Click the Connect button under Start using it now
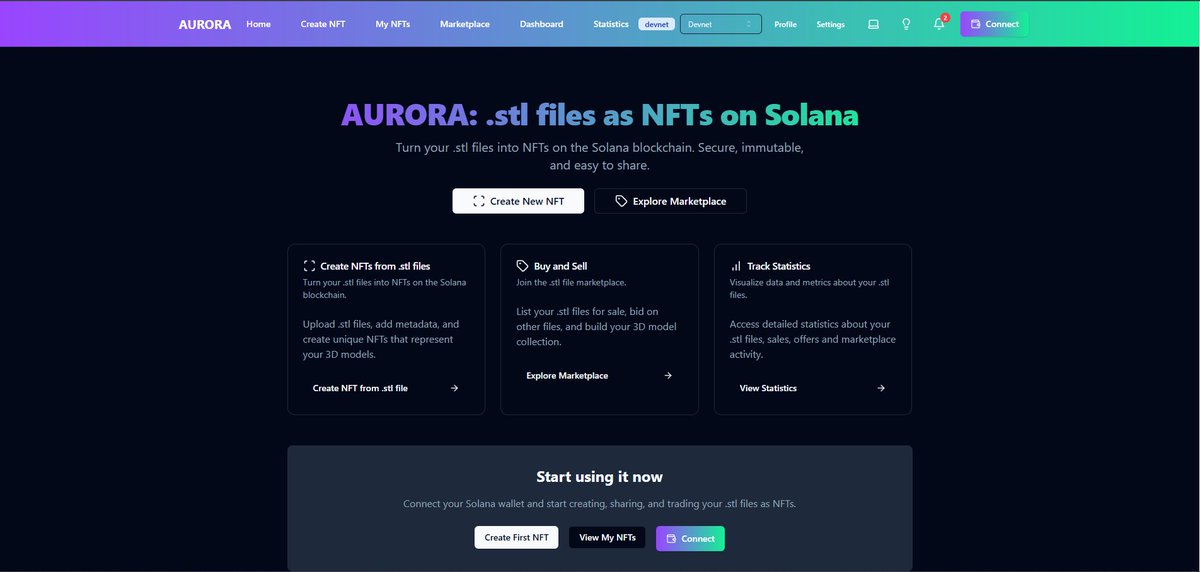 pyautogui.click(x=690, y=538)
